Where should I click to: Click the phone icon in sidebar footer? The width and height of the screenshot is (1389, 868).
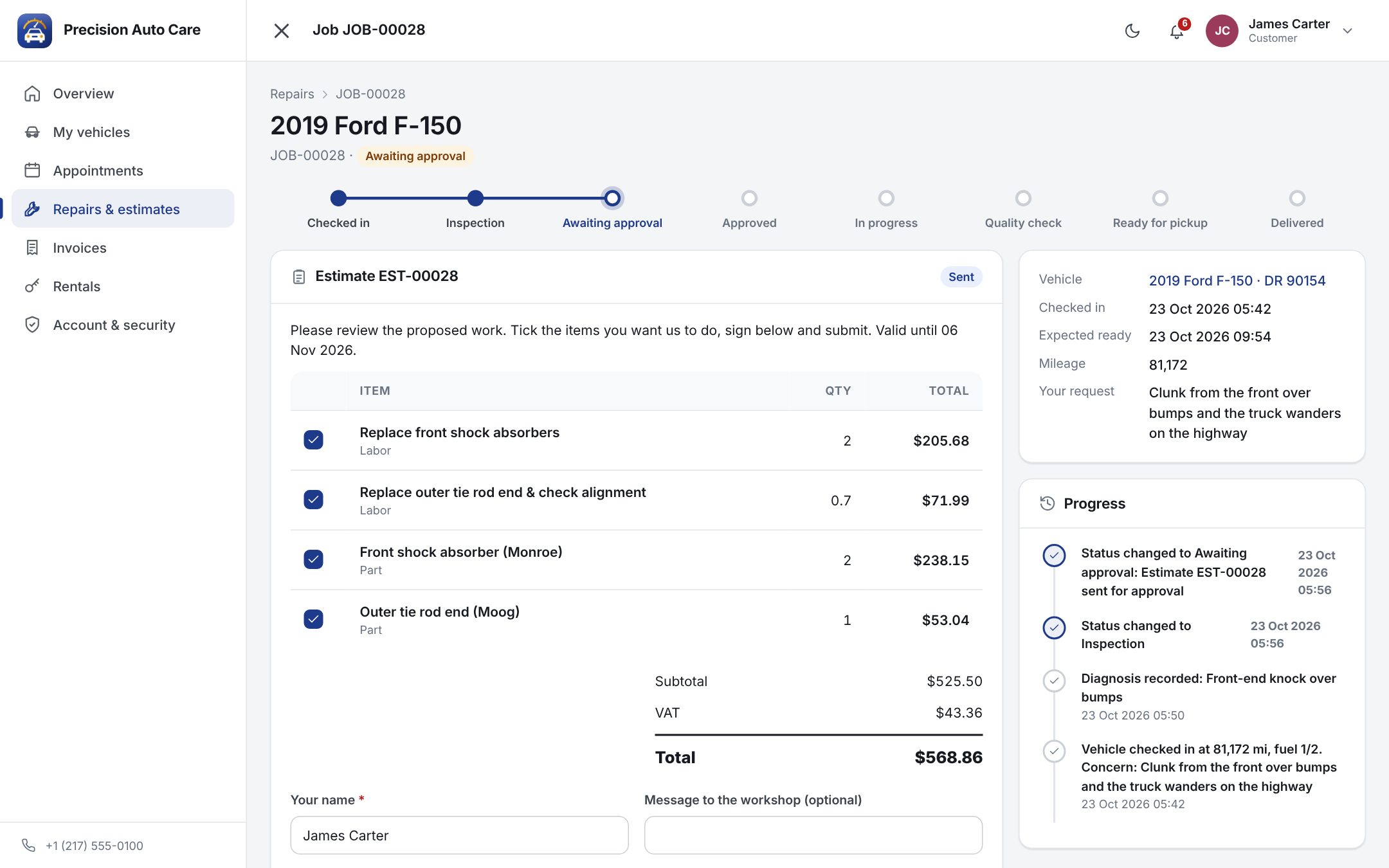tap(28, 845)
